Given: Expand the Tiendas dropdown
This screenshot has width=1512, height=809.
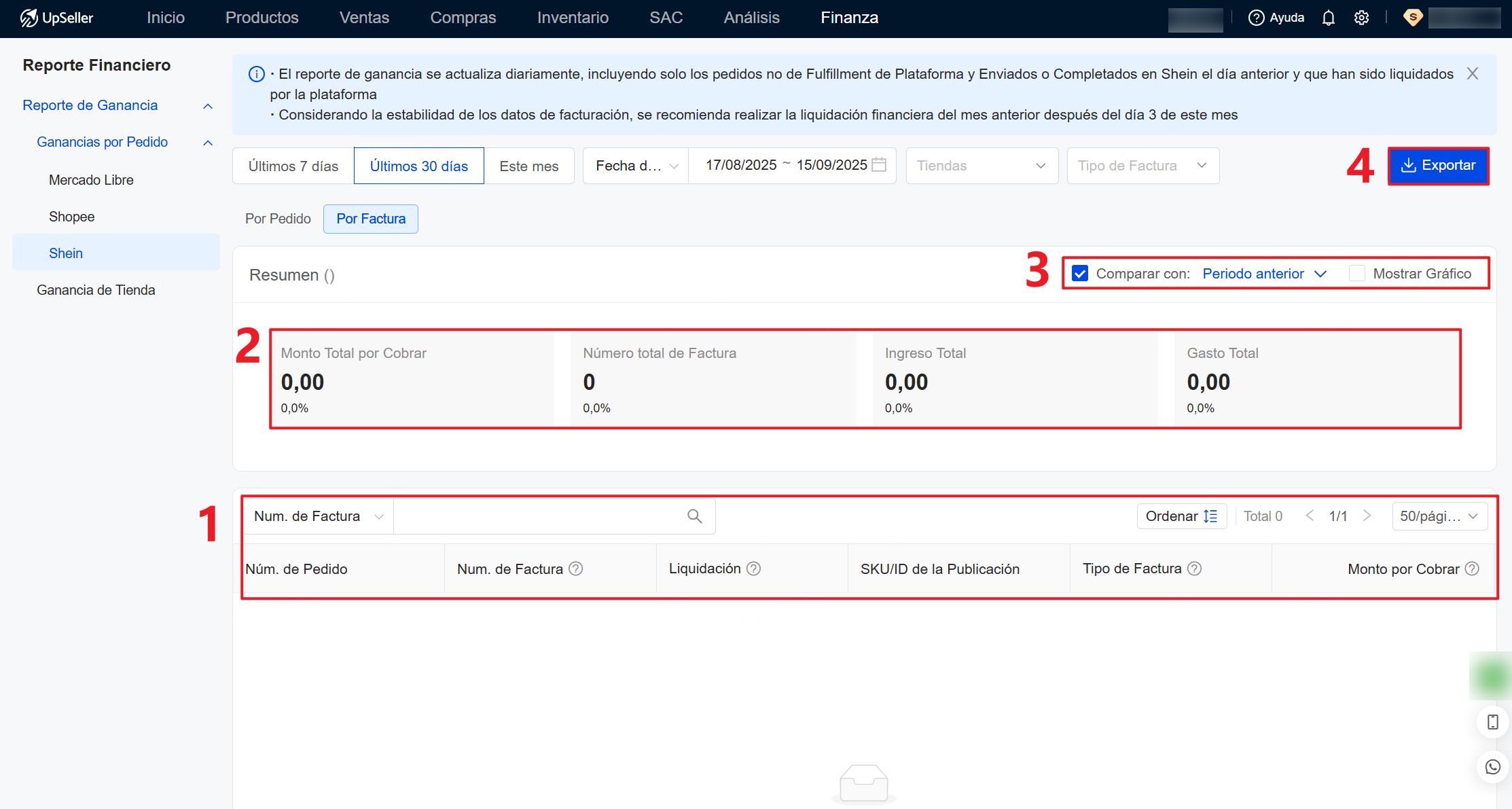Looking at the screenshot, I should 982,166.
